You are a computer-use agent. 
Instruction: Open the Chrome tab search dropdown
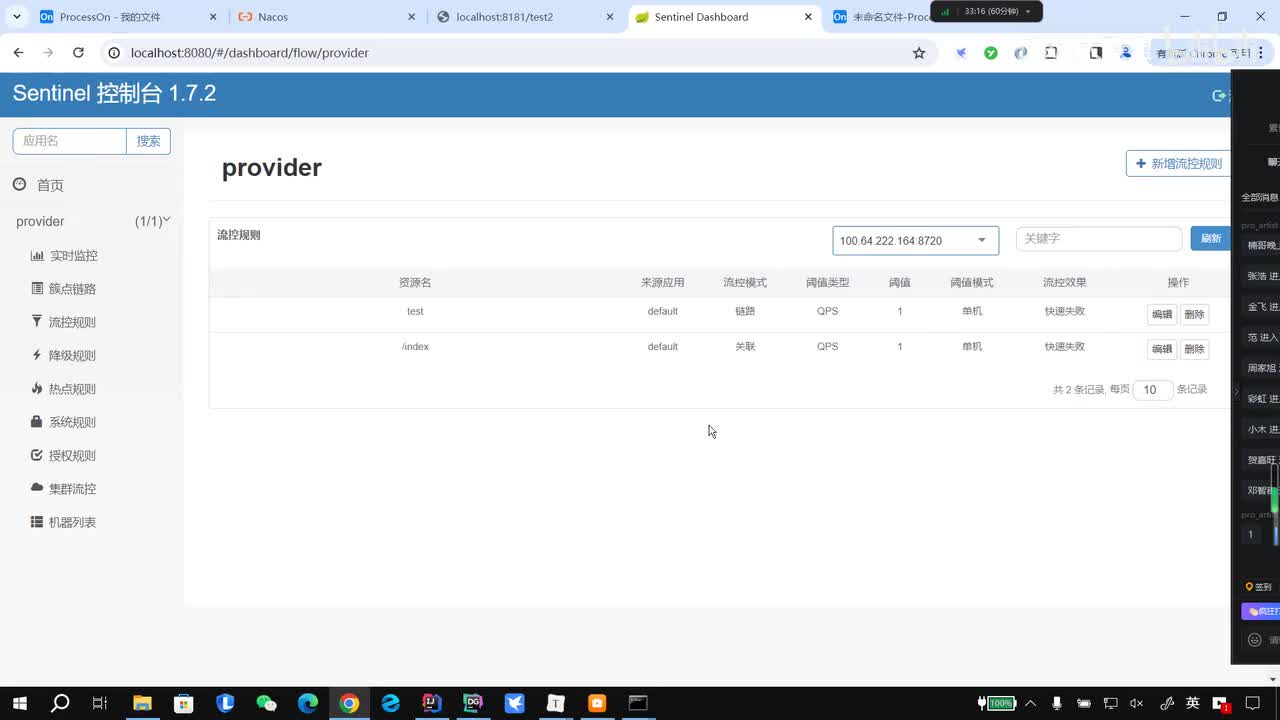coord(17,17)
